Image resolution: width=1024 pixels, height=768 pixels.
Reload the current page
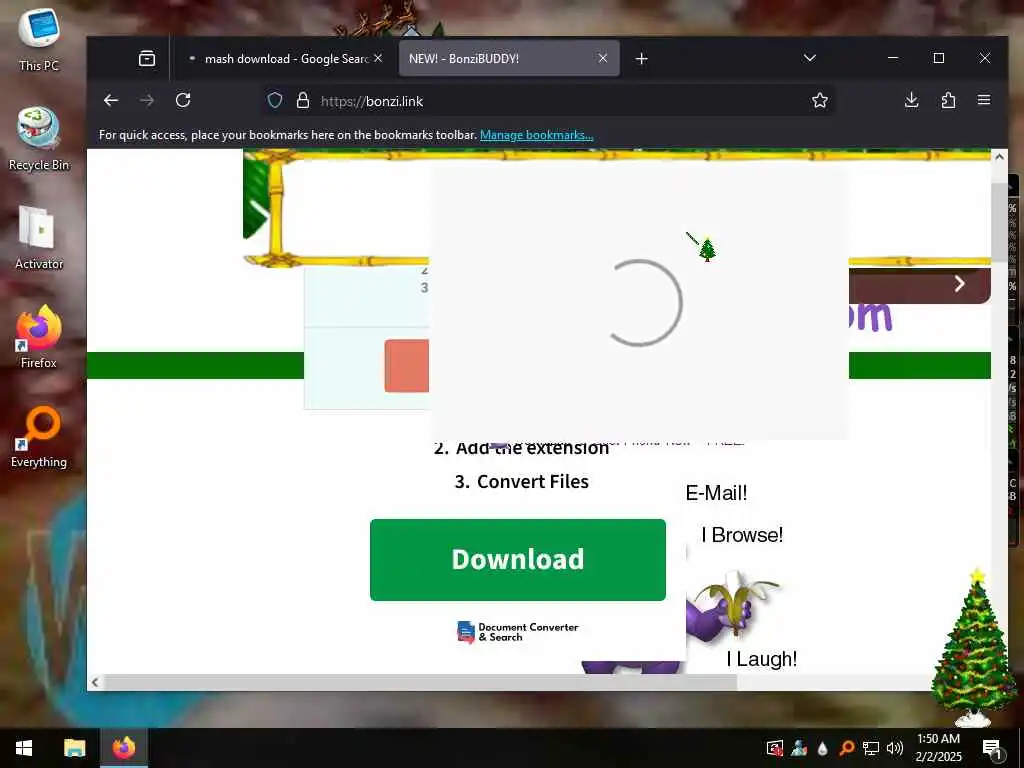183,101
